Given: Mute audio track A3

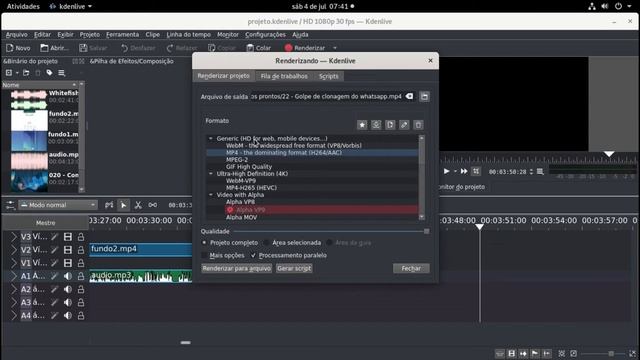Looking at the screenshot, I should point(68,302).
